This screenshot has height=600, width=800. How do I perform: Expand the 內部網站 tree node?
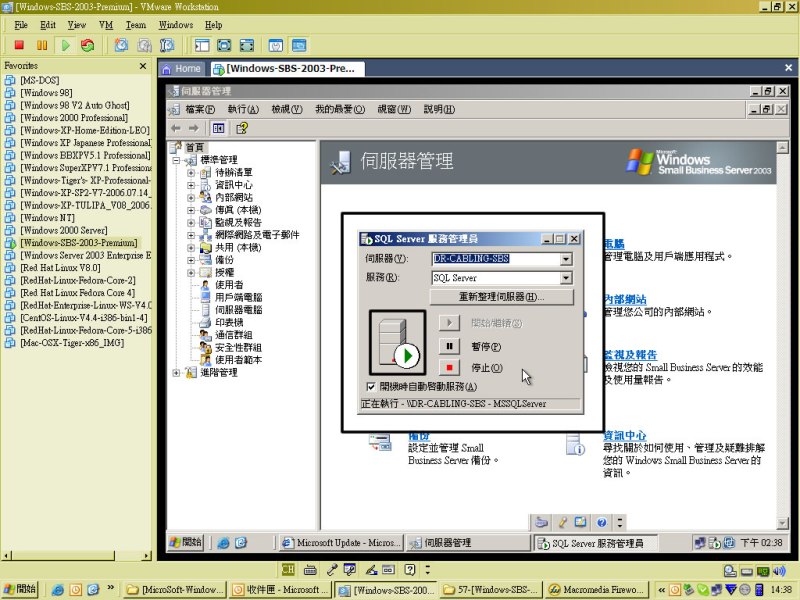[x=191, y=197]
